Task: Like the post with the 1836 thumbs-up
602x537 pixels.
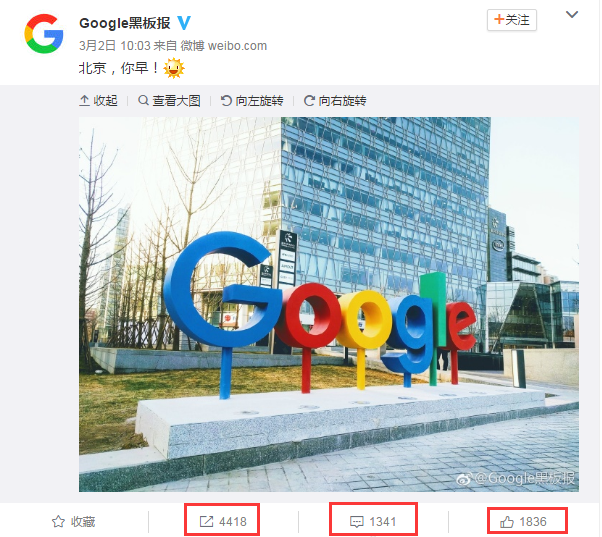Action: pyautogui.click(x=507, y=522)
